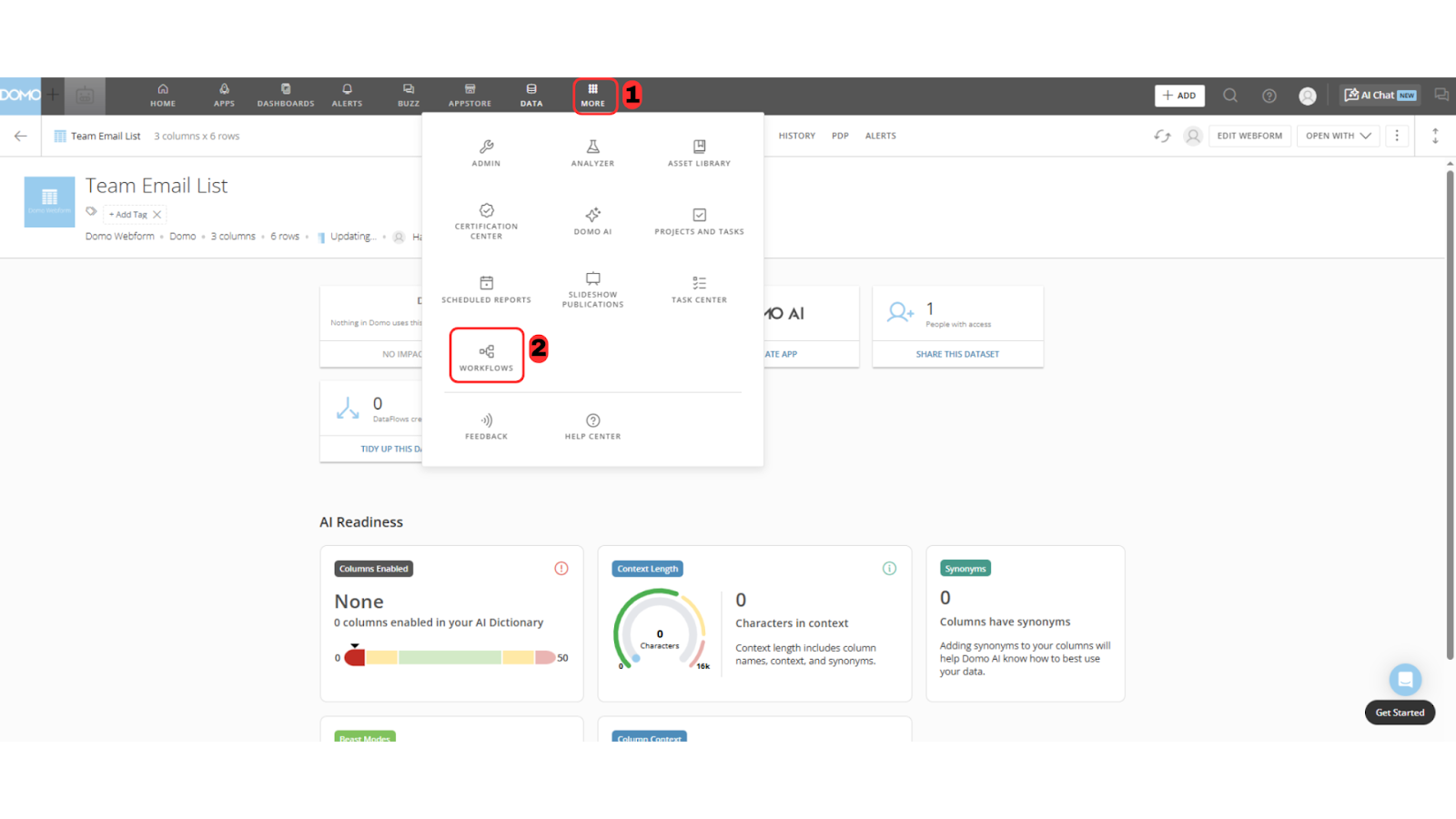Open Buzz chat navigation icon

pos(409,96)
